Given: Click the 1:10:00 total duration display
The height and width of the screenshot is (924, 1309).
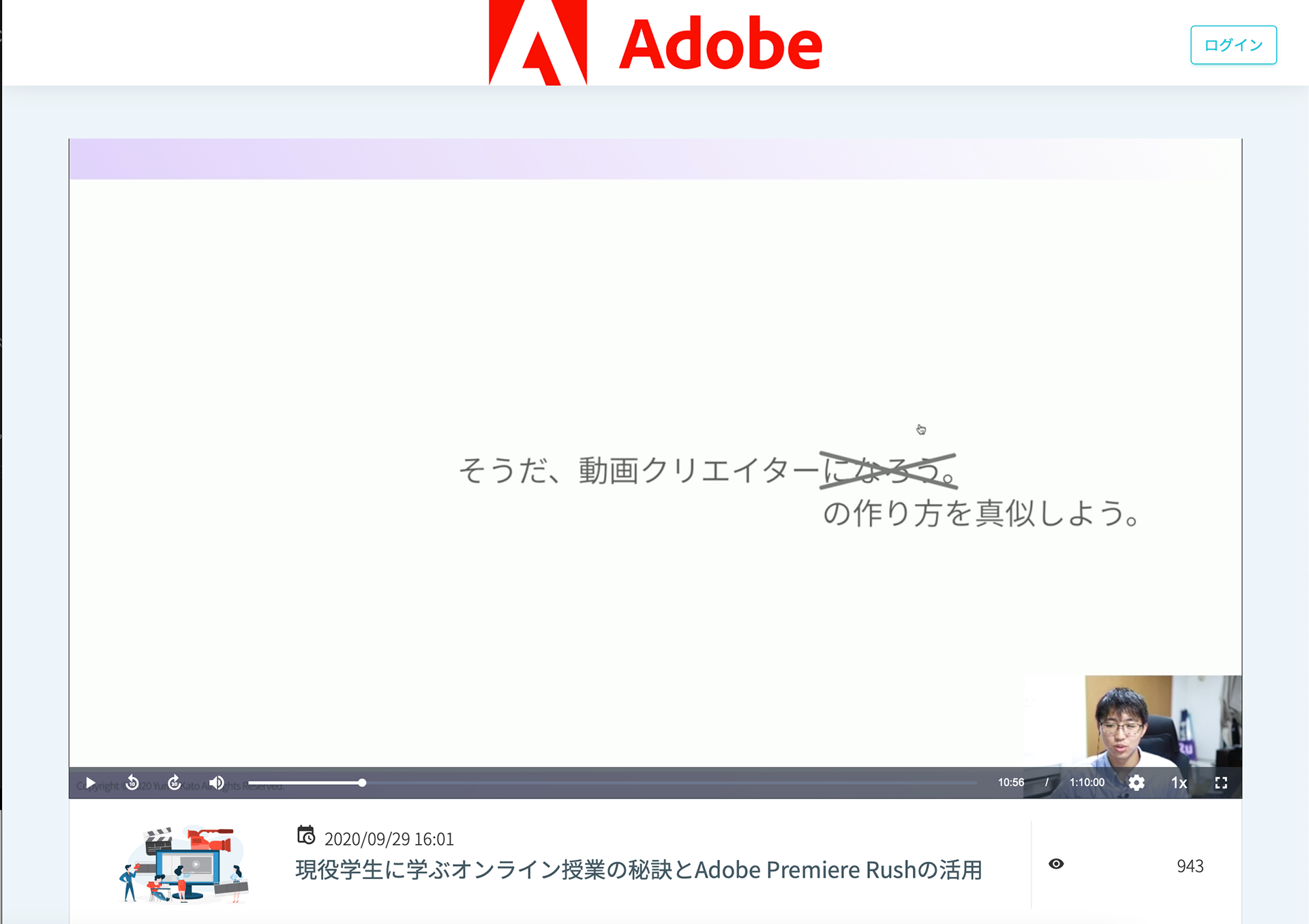Looking at the screenshot, I should point(1087,783).
